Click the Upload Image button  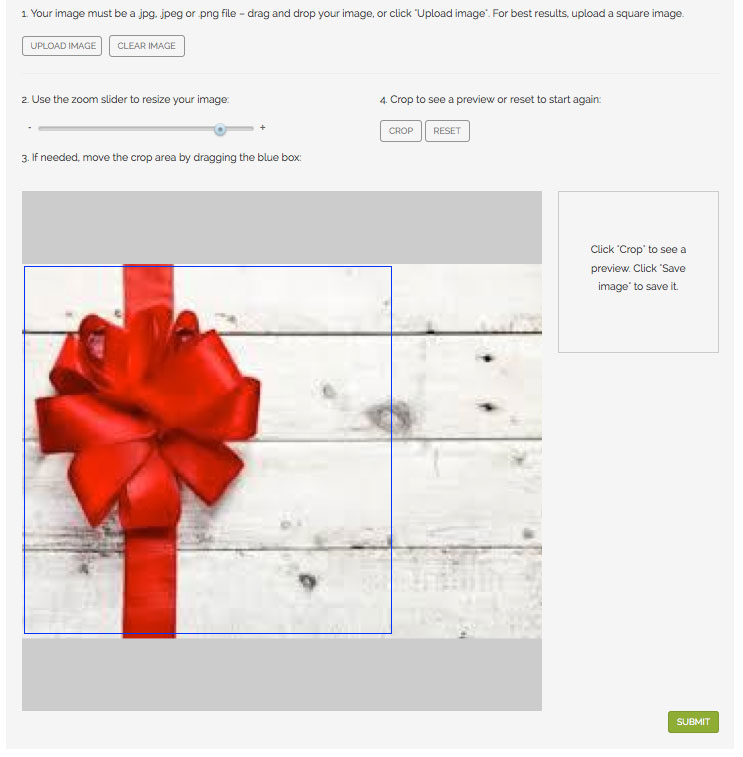62,46
